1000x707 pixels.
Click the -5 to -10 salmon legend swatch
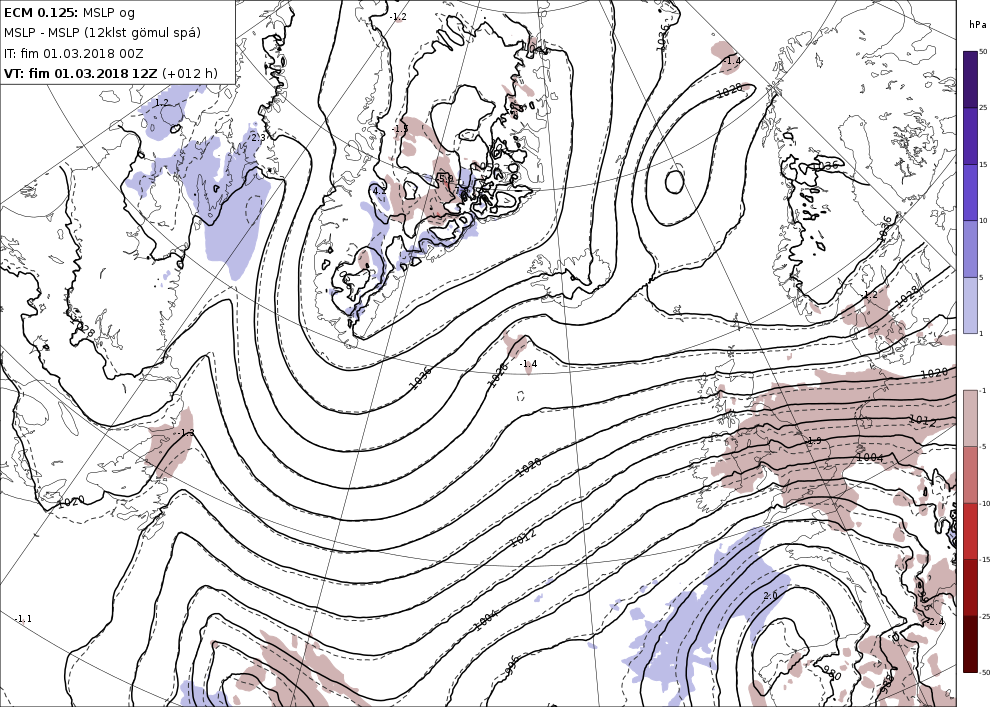tap(970, 475)
